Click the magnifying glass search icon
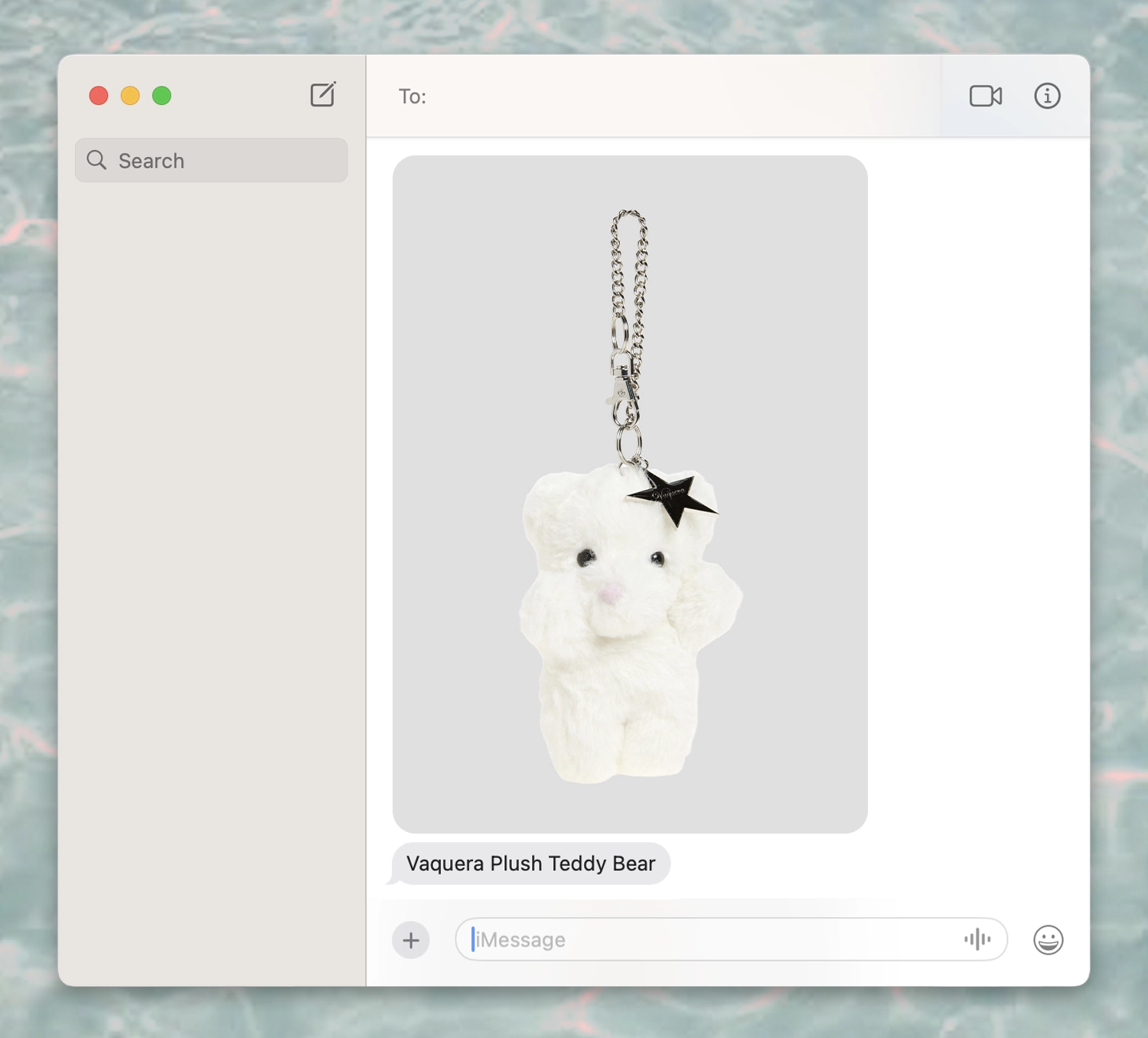 coord(96,160)
